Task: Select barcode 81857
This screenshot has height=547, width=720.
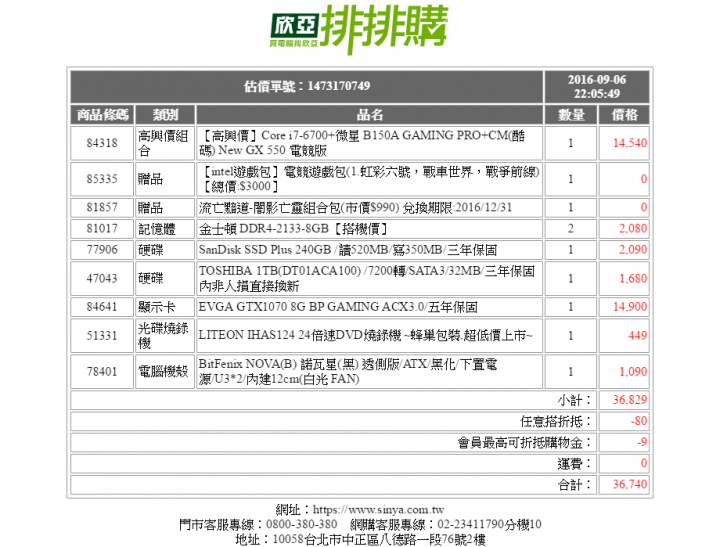Action: [102, 207]
